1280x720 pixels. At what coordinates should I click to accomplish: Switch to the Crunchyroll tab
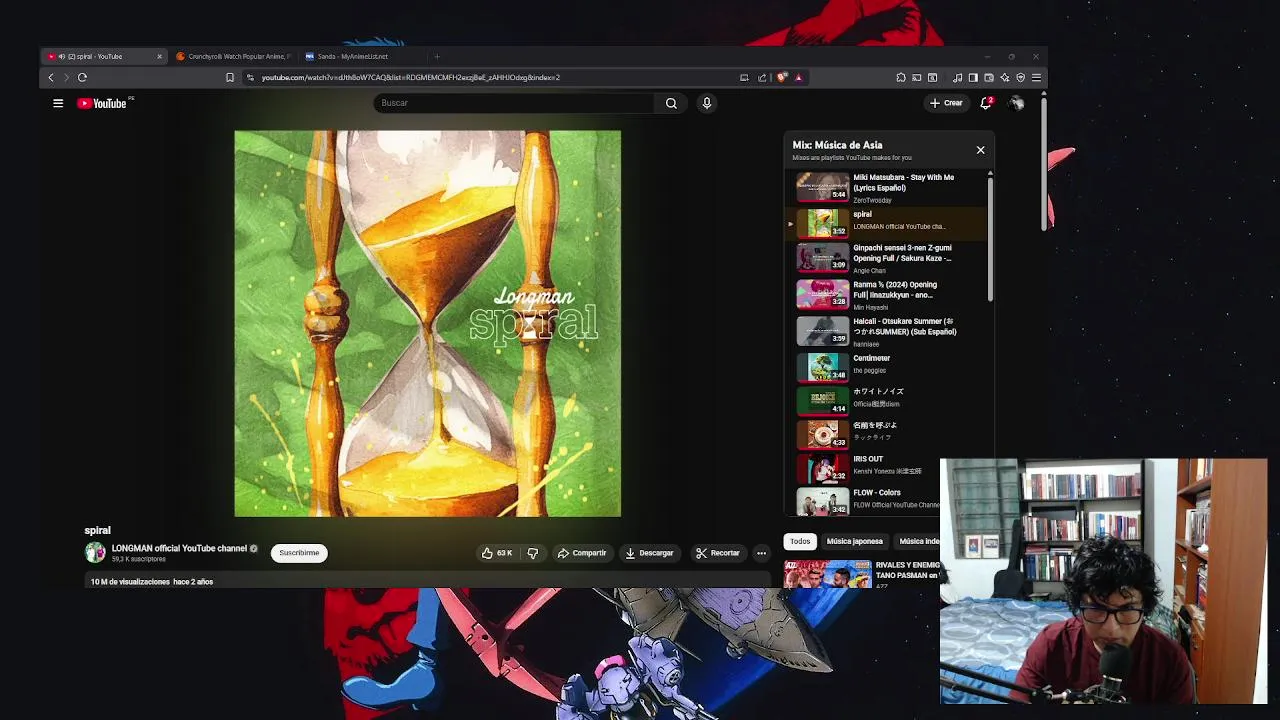coord(234,56)
